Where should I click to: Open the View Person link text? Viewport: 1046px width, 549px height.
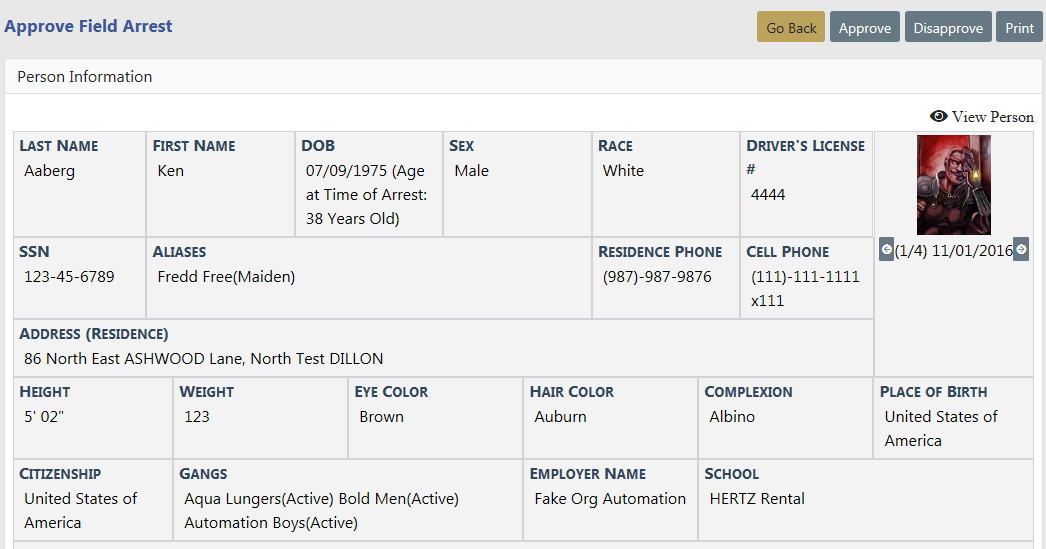tap(992, 117)
